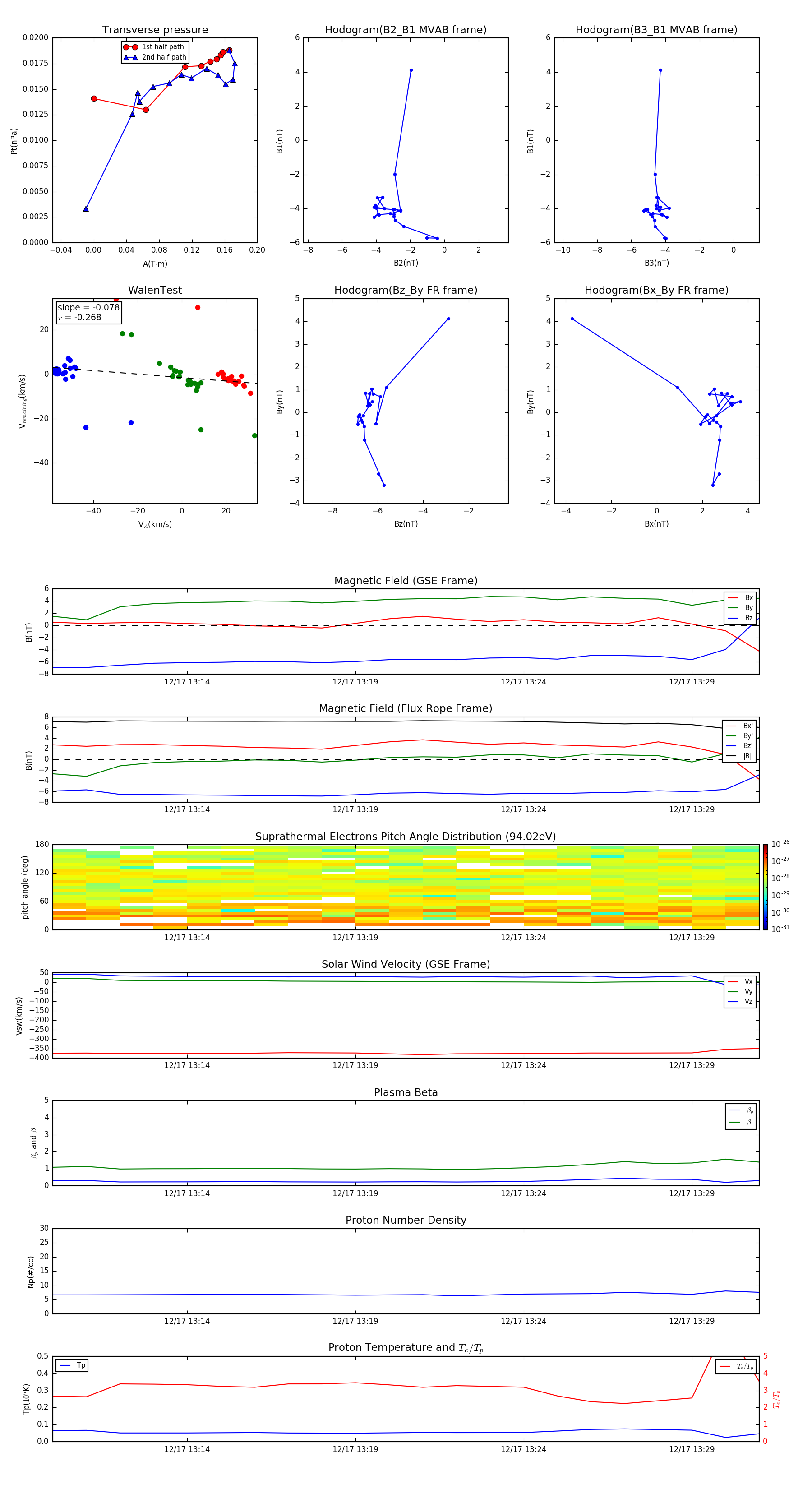Image resolution: width=812 pixels, height=1489 pixels.
Task: Click By' legend entry in Flux Rope panel
Action: tap(740, 736)
